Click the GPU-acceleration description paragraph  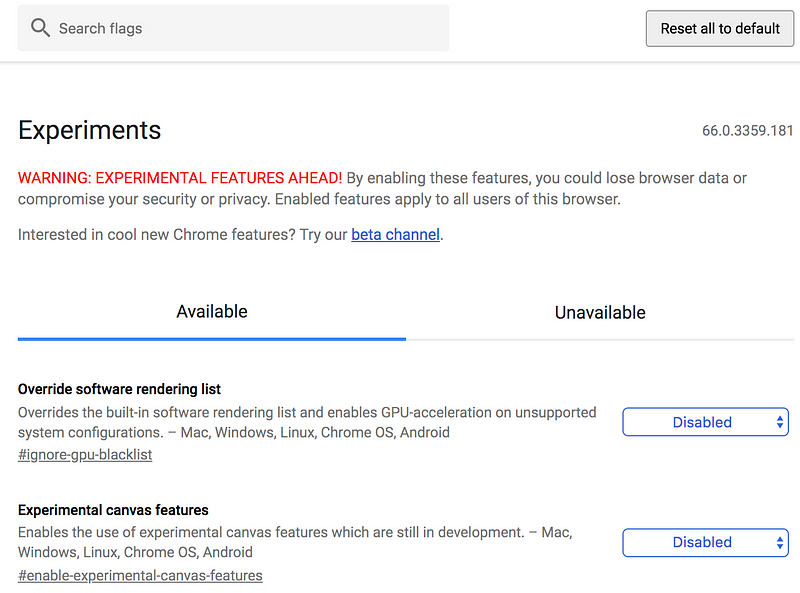pos(307,422)
